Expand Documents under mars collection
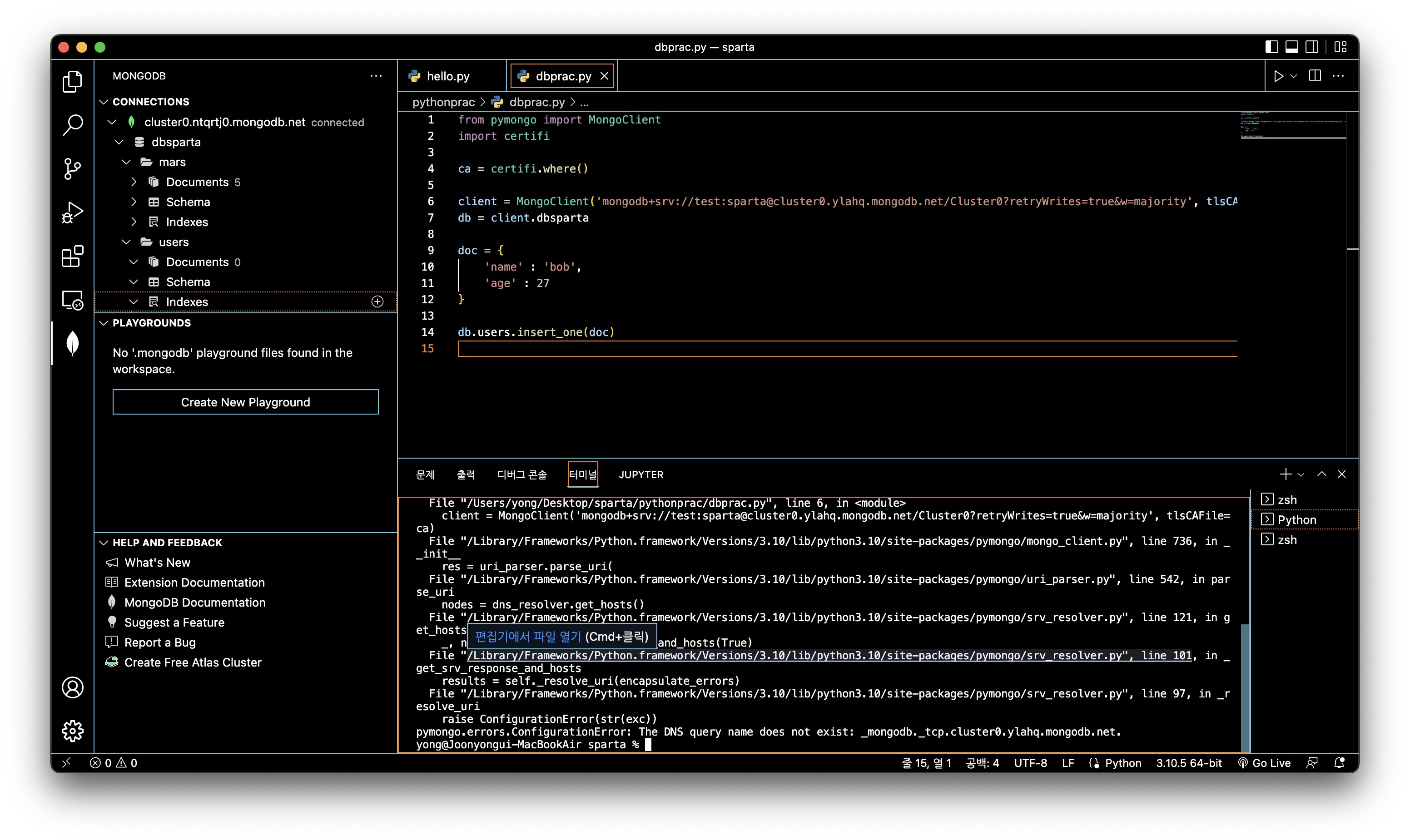The width and height of the screenshot is (1410, 840). (x=134, y=182)
